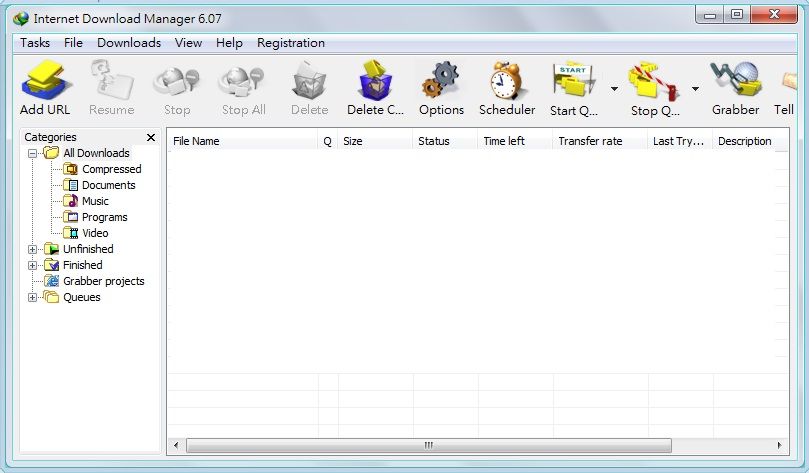Sort by the Last Try column header

click(x=680, y=141)
